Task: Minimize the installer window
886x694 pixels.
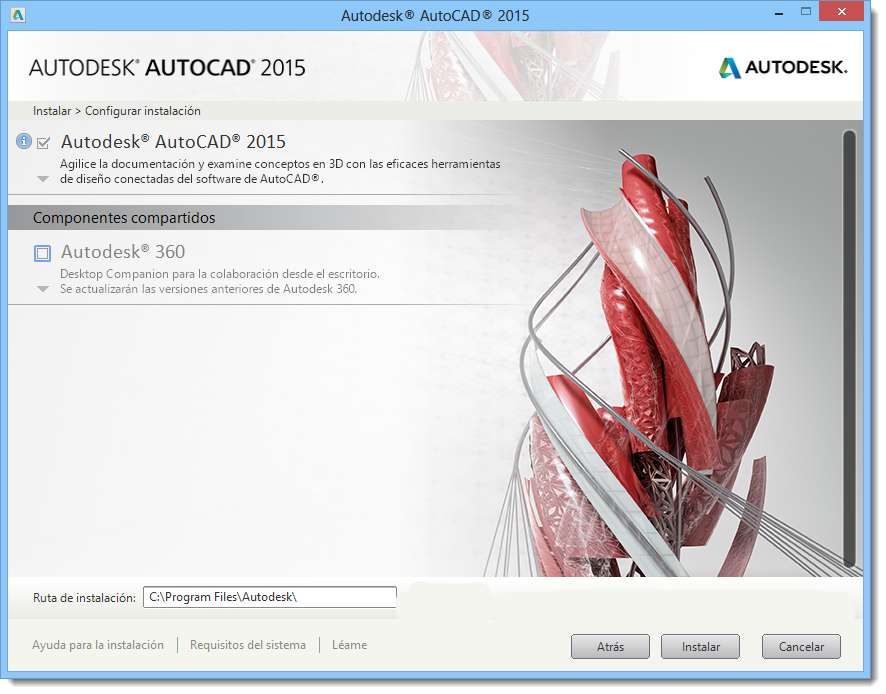Action: click(779, 12)
